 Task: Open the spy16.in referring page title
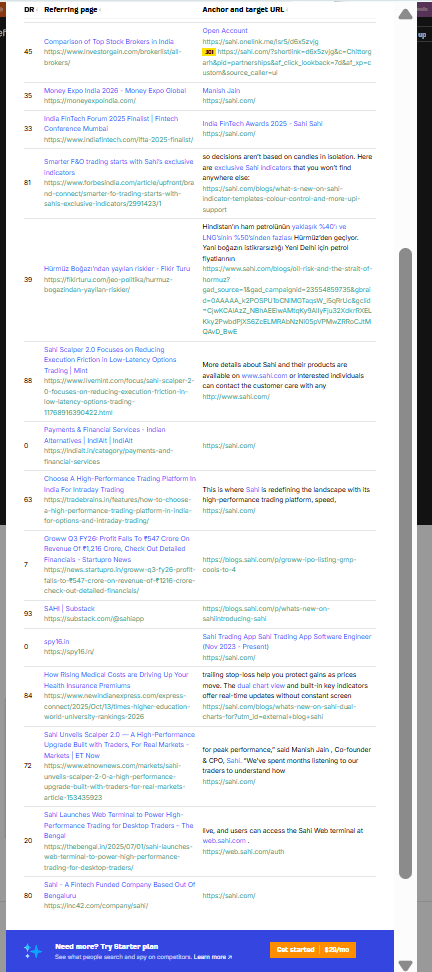(56, 642)
